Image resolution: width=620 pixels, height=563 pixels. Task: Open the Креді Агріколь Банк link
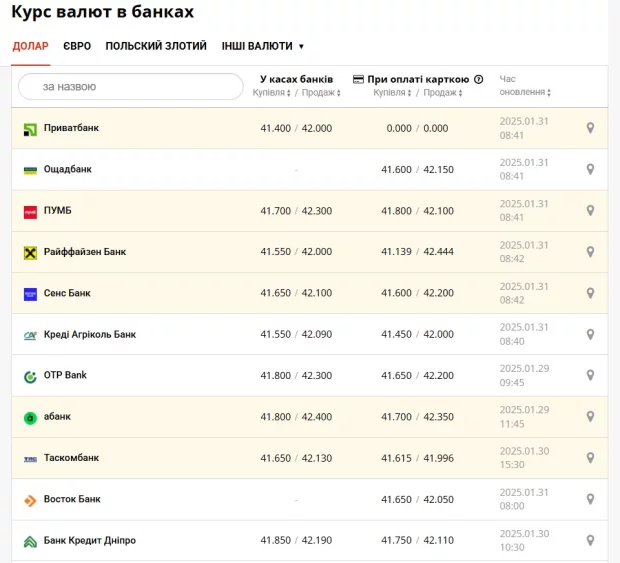click(90, 334)
